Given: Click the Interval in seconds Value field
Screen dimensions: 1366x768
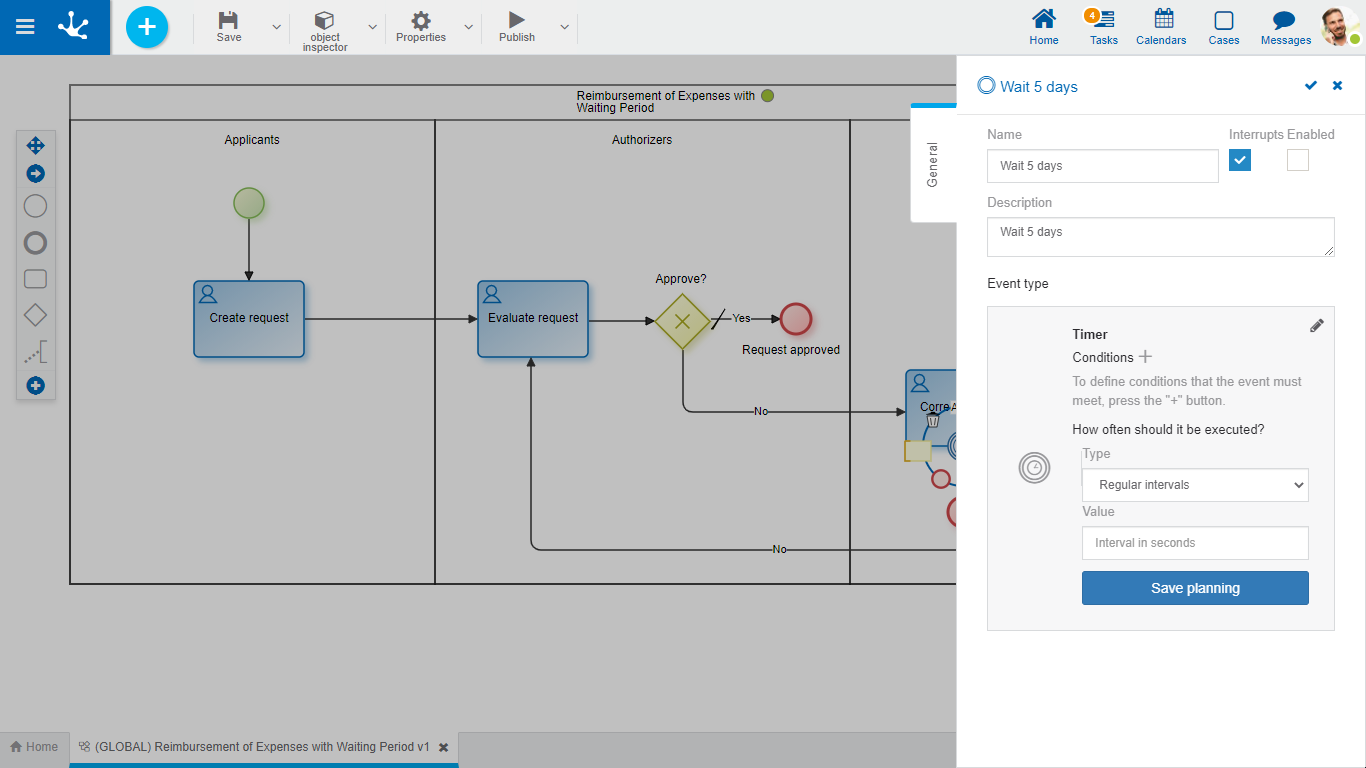Looking at the screenshot, I should pyautogui.click(x=1195, y=543).
